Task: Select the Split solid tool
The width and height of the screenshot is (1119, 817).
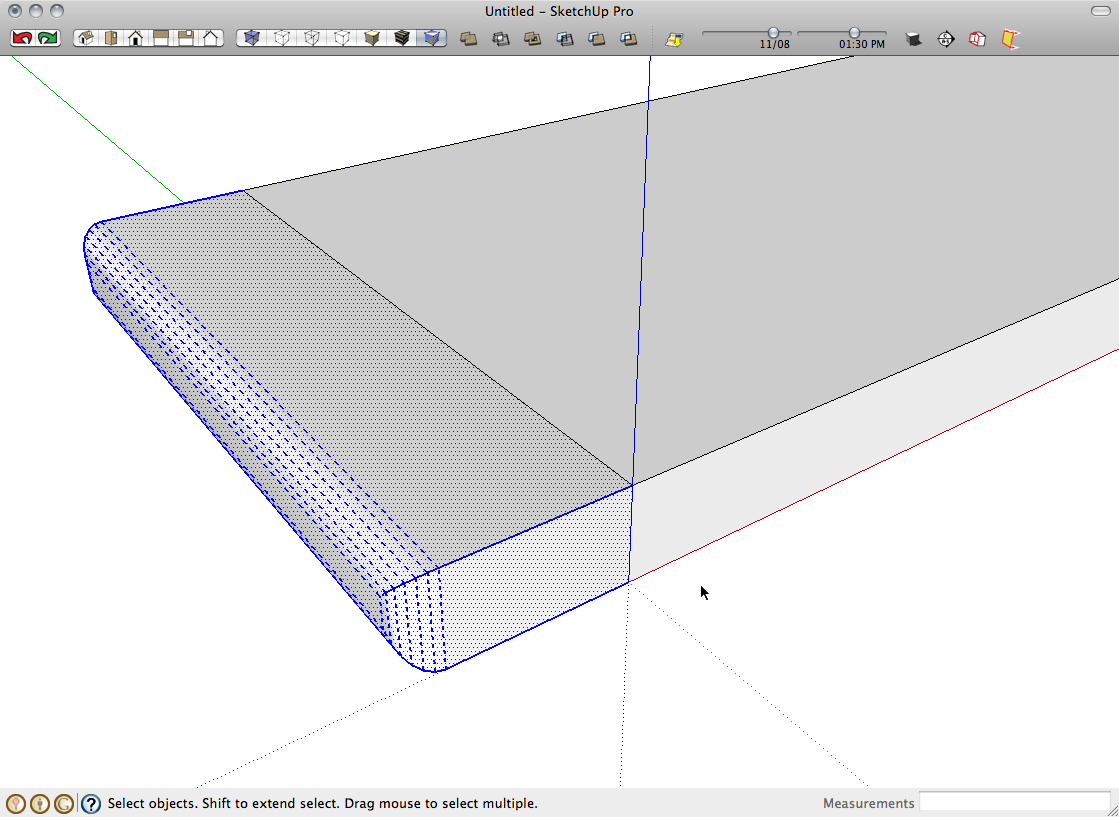Action: tap(628, 39)
